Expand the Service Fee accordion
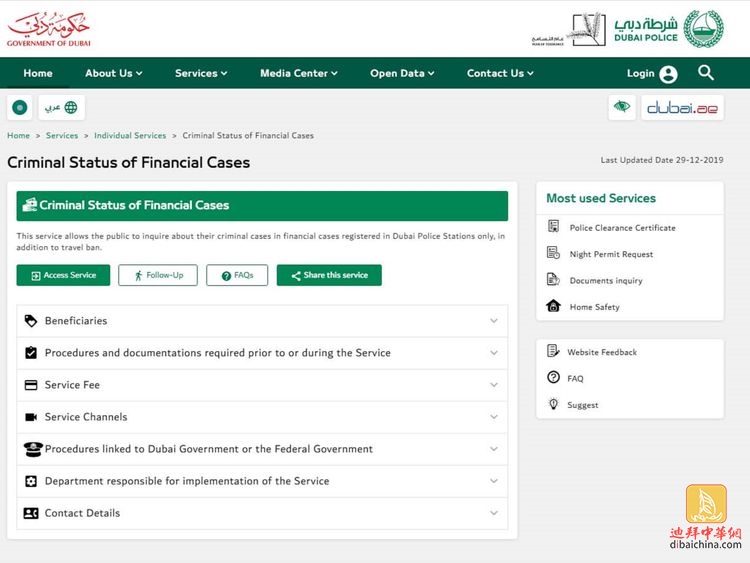750x563 pixels. pos(262,385)
